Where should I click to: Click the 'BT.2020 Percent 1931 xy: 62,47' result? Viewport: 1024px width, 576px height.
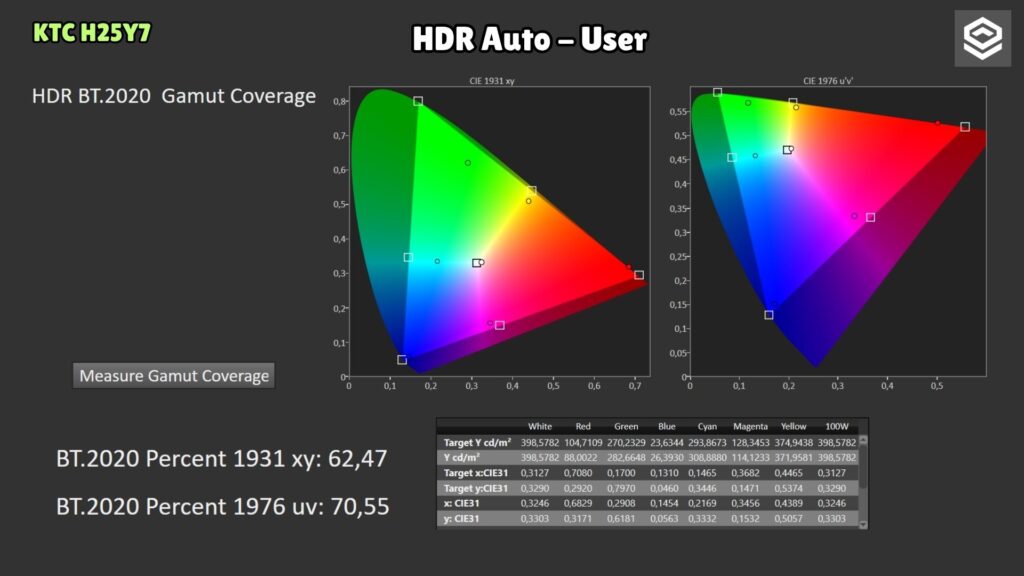click(222, 458)
